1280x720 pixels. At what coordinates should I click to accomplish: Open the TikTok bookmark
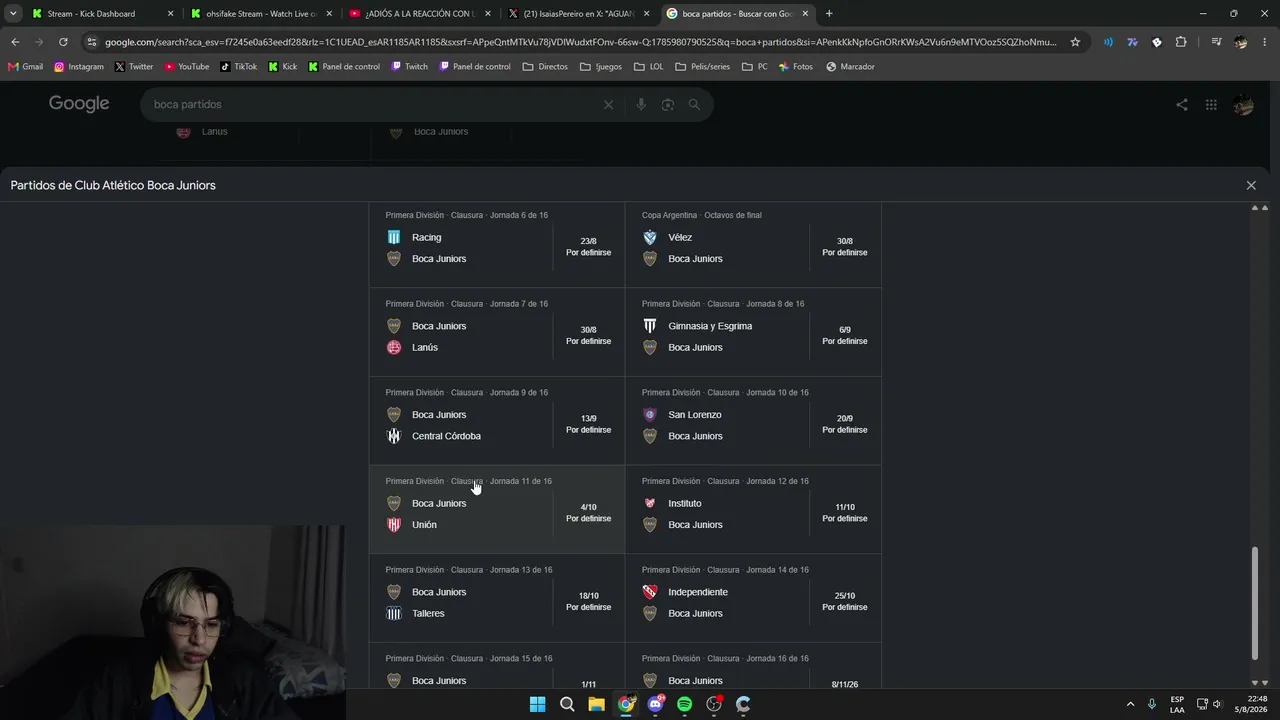(x=239, y=67)
